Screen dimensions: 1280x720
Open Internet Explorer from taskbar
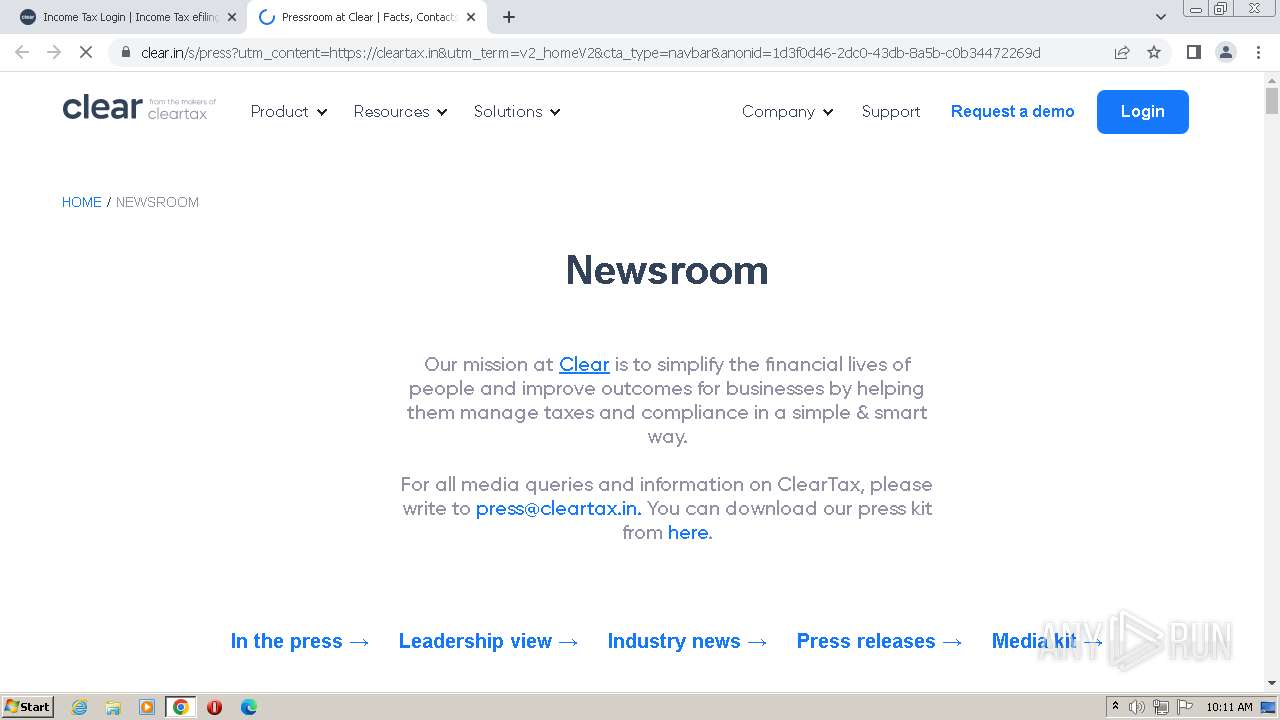(x=79, y=707)
